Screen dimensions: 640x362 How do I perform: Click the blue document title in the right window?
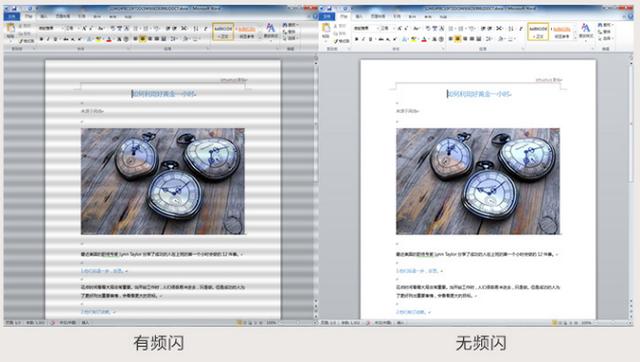[x=479, y=94]
